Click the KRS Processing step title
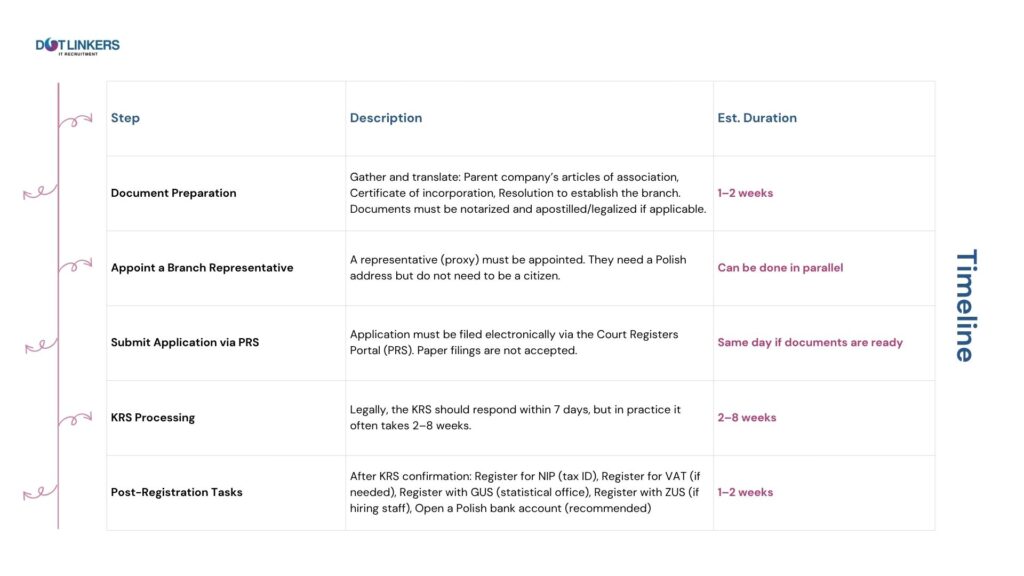This screenshot has height=576, width=1024. (x=153, y=417)
